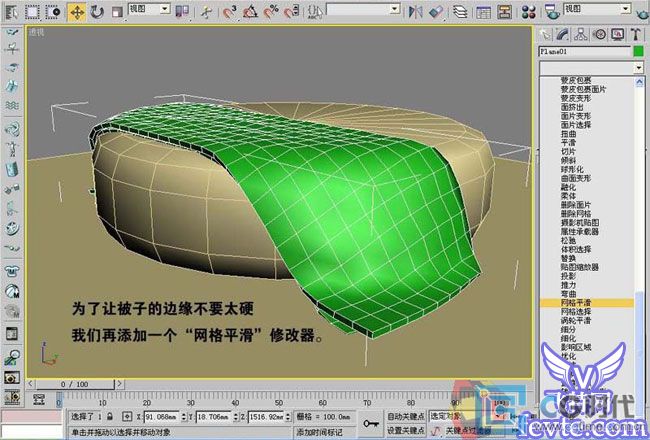Viewport: 650px width, 440px height.
Task: Switch to the Motion command panel tab
Action: pos(599,34)
